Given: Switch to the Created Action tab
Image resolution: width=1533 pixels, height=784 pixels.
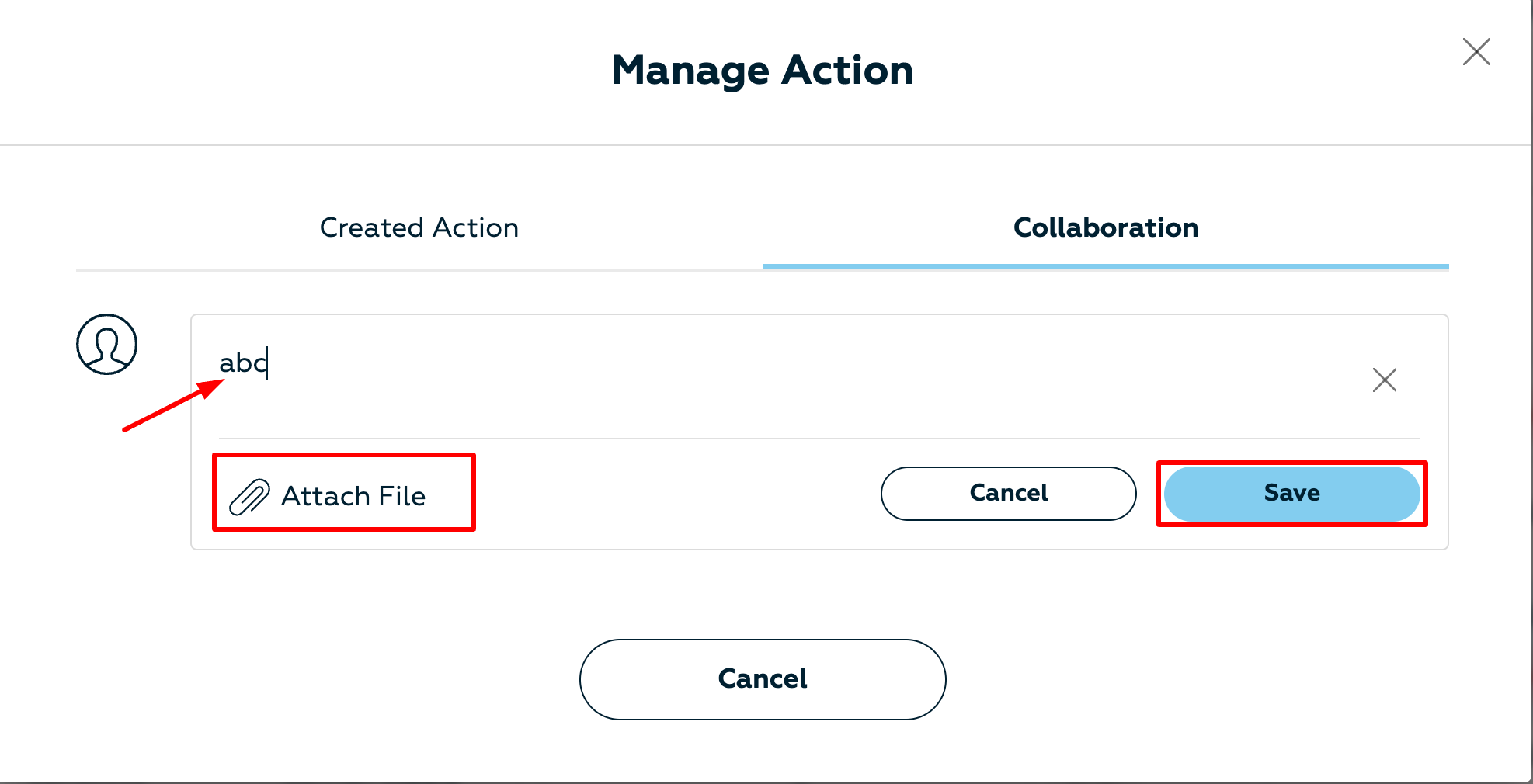Looking at the screenshot, I should click(x=419, y=227).
